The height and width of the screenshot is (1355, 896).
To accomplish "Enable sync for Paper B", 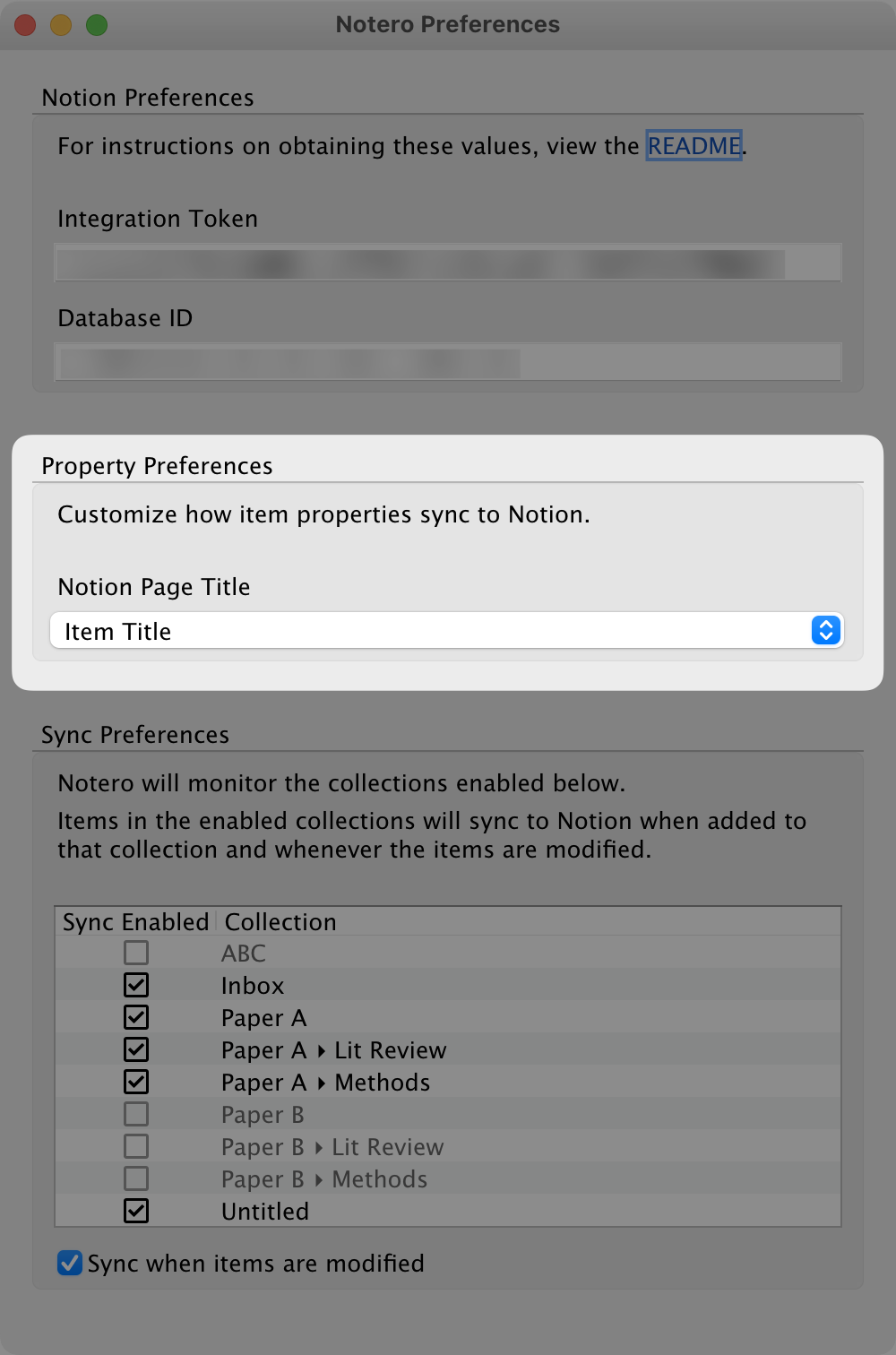I will tap(135, 1114).
